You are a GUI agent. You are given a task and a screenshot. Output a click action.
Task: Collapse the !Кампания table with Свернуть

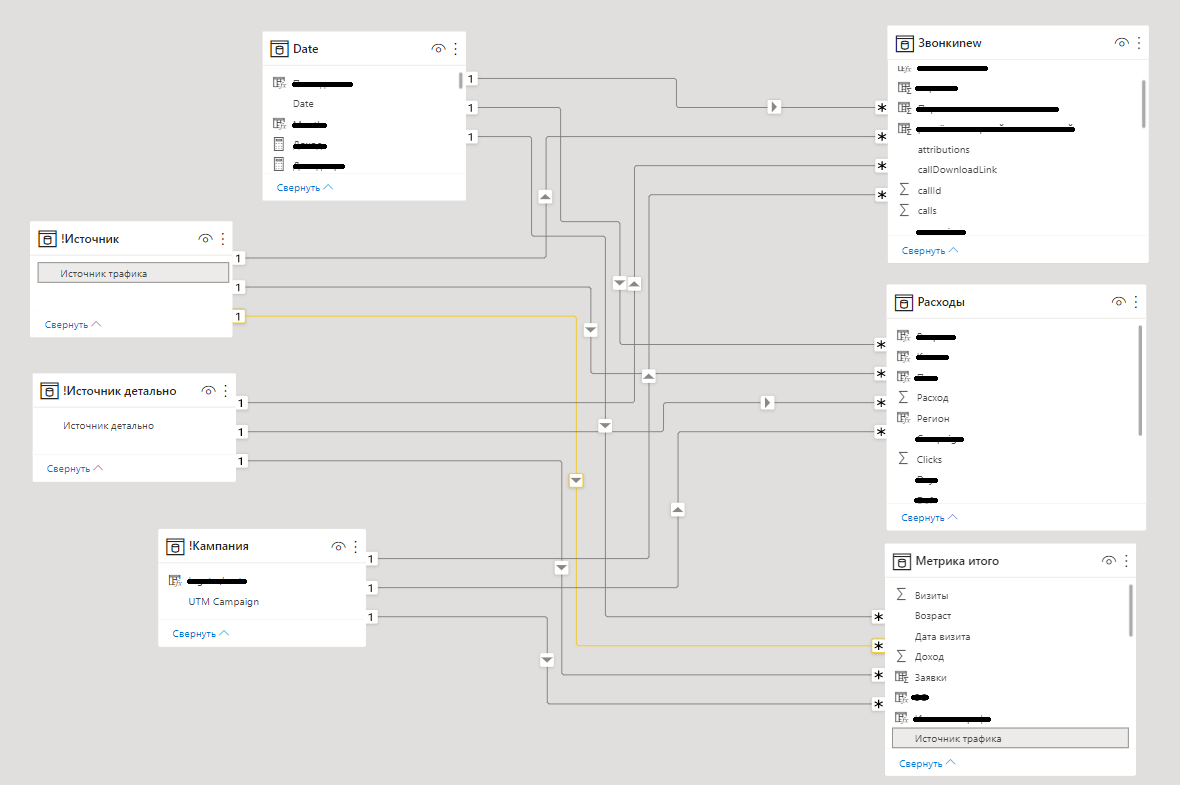tap(201, 634)
